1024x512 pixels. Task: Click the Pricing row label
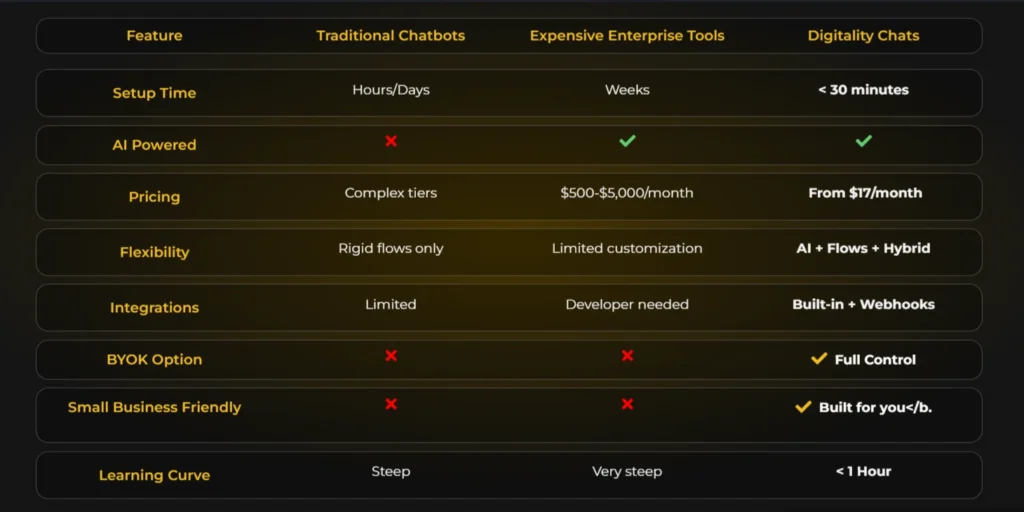pos(154,197)
